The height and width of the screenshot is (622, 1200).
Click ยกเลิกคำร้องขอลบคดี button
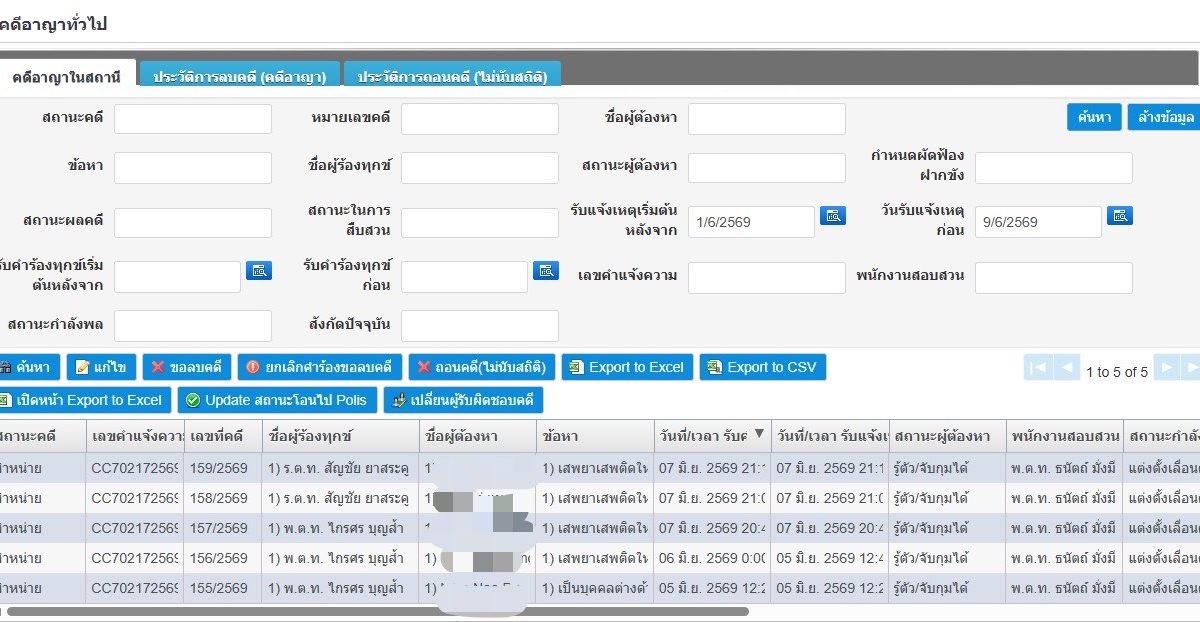click(320, 367)
